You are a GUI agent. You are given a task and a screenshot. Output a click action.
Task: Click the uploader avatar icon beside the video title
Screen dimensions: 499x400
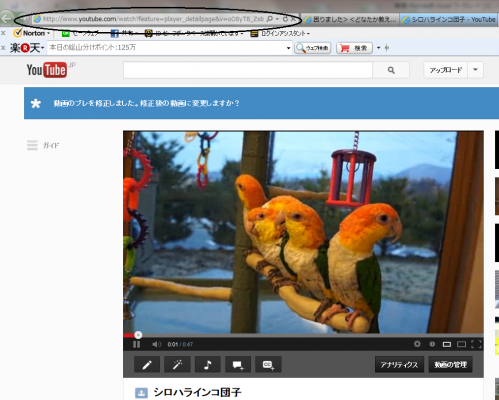(x=141, y=393)
